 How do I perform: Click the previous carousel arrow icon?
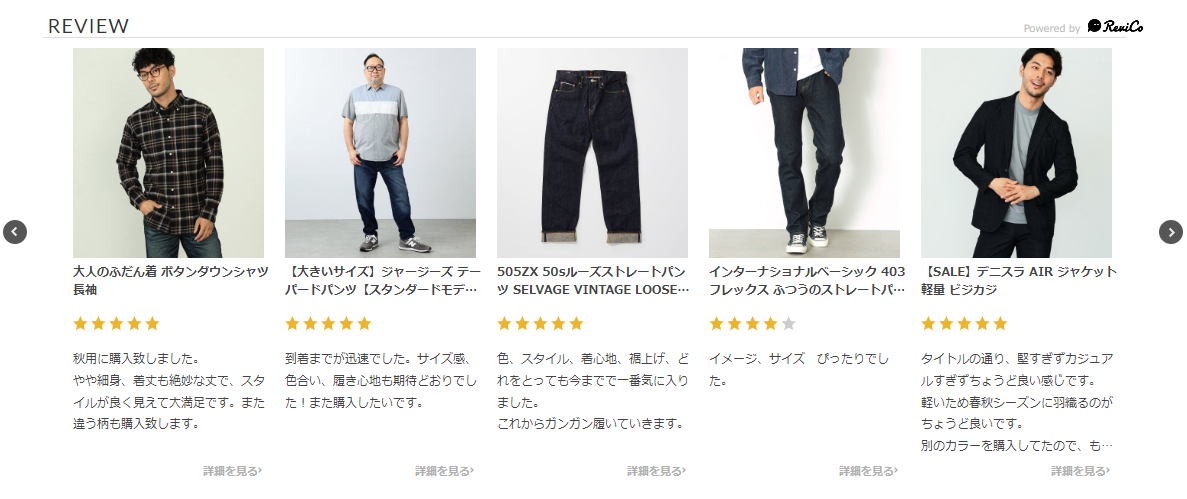[x=15, y=232]
